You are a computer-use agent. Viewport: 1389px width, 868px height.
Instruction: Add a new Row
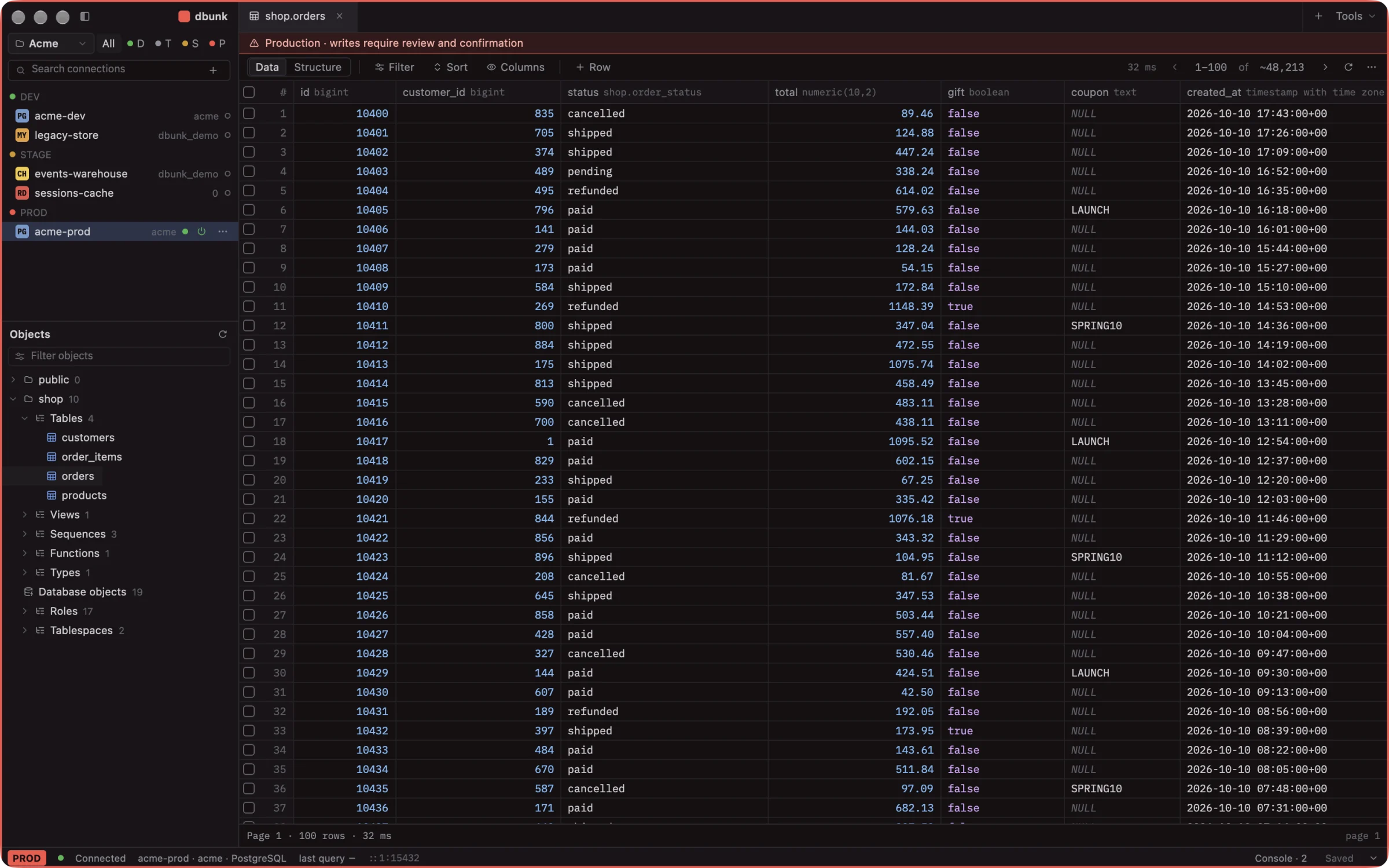tap(593, 67)
